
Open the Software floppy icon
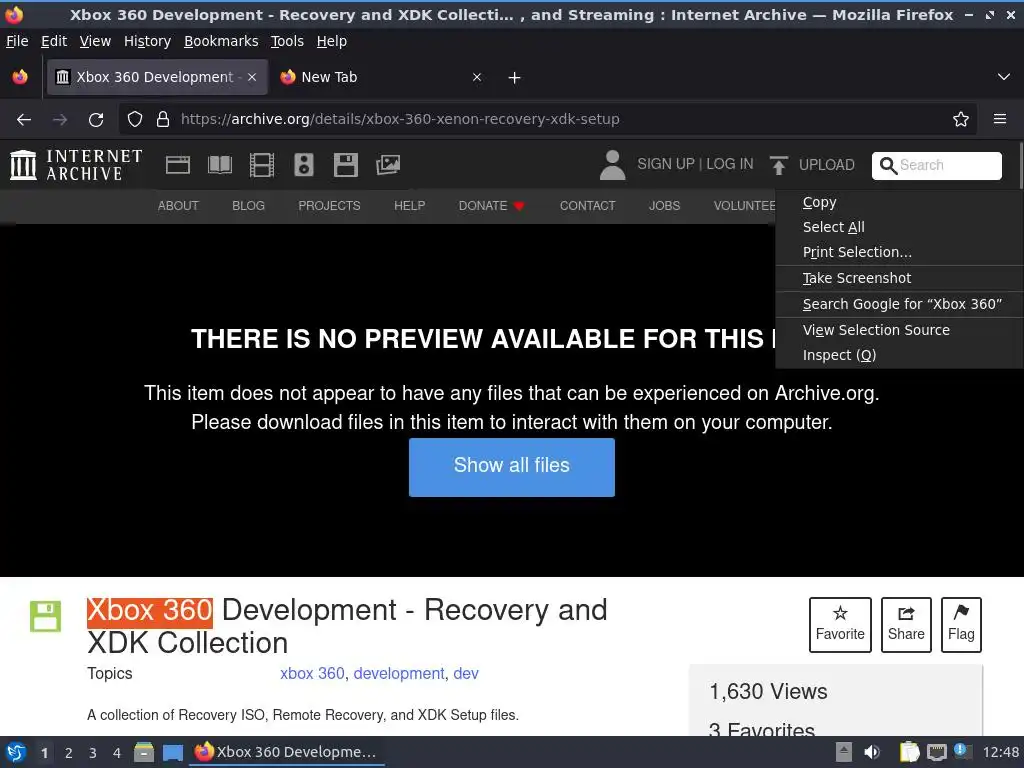point(345,165)
